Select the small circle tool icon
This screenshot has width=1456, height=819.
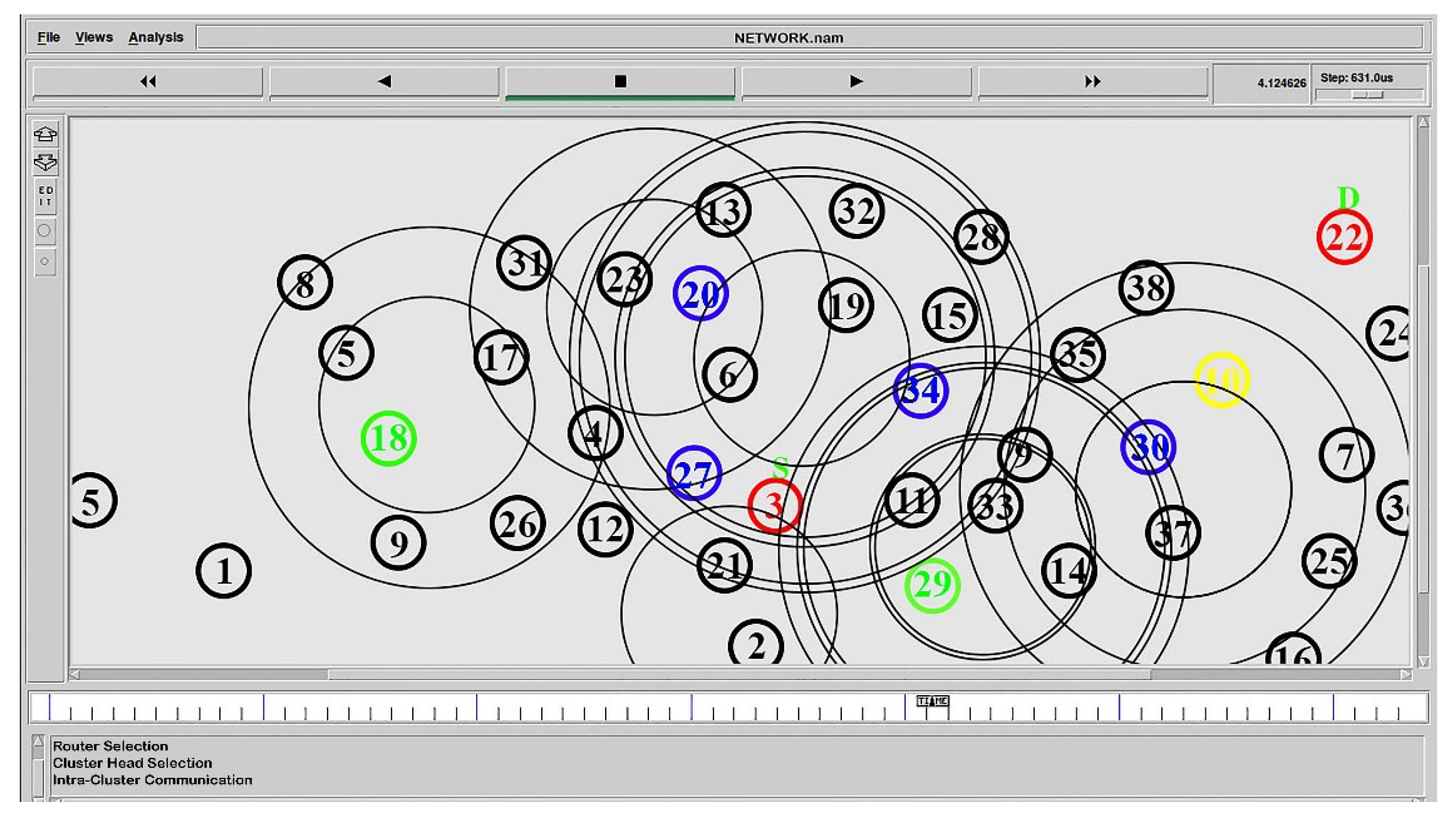(x=45, y=262)
